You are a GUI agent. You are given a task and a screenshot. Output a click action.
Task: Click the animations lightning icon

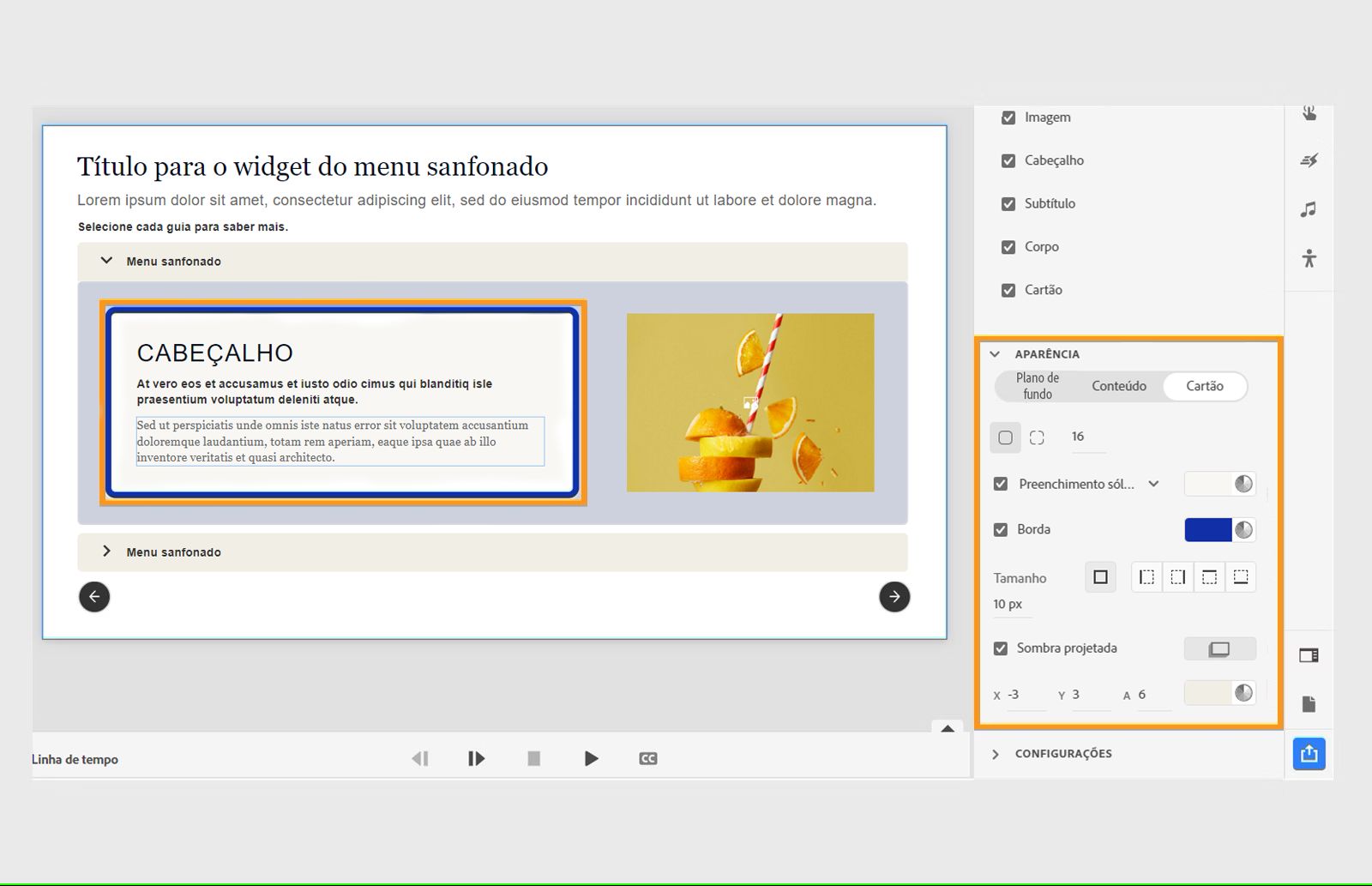[1309, 160]
